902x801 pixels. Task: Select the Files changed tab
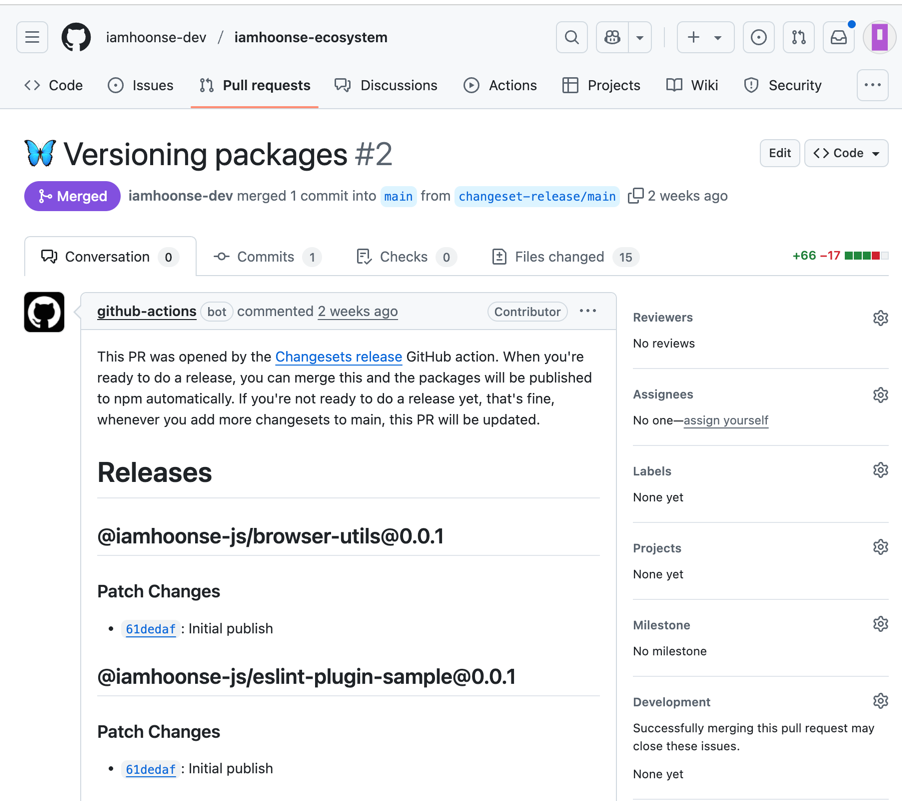click(x=564, y=257)
